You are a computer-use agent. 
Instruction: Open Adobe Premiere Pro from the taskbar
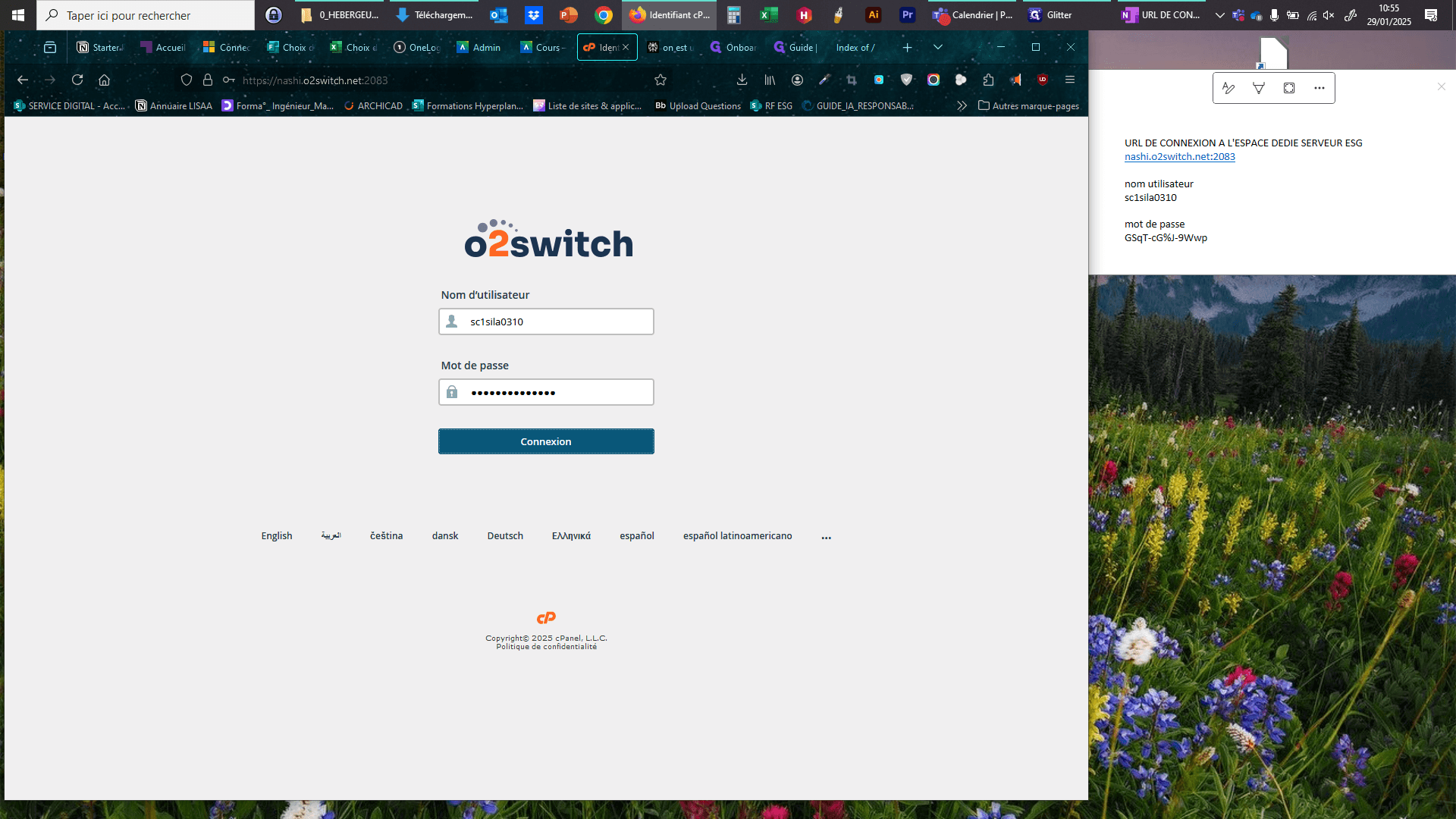pyautogui.click(x=907, y=15)
